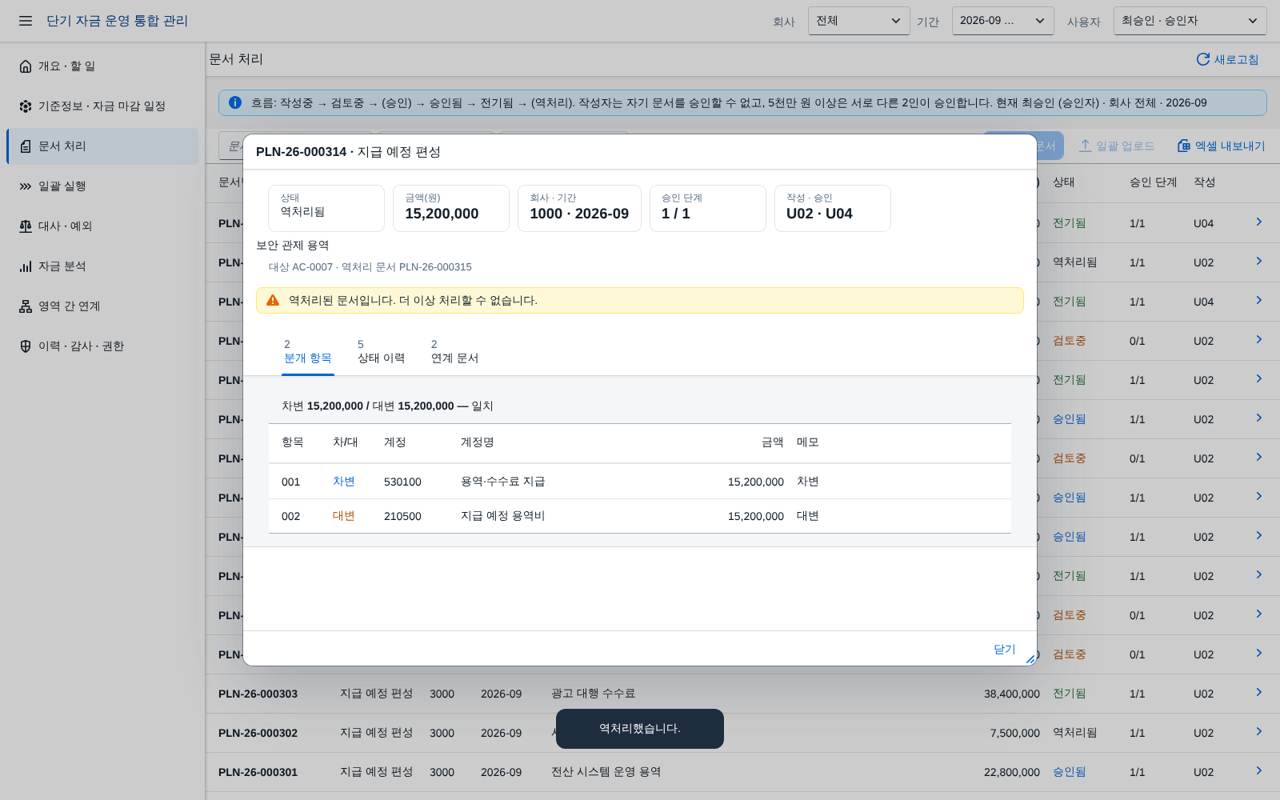Image resolution: width=1280 pixels, height=800 pixels.
Task: Click the 영역 간 연계 hierarchy icon
Action: (x=26, y=306)
